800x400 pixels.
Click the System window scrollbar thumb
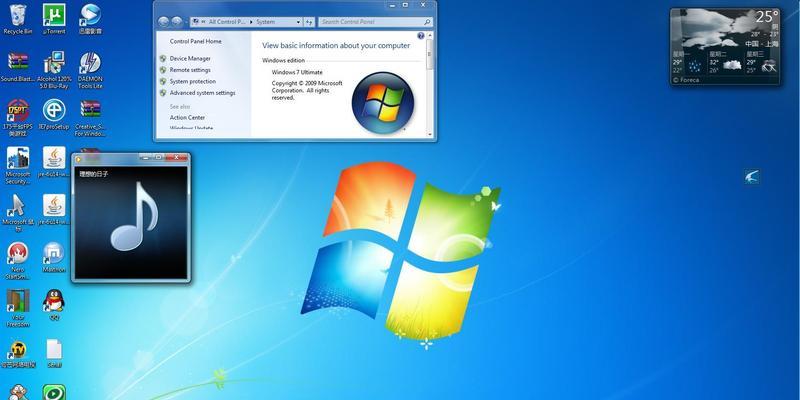coord(430,54)
